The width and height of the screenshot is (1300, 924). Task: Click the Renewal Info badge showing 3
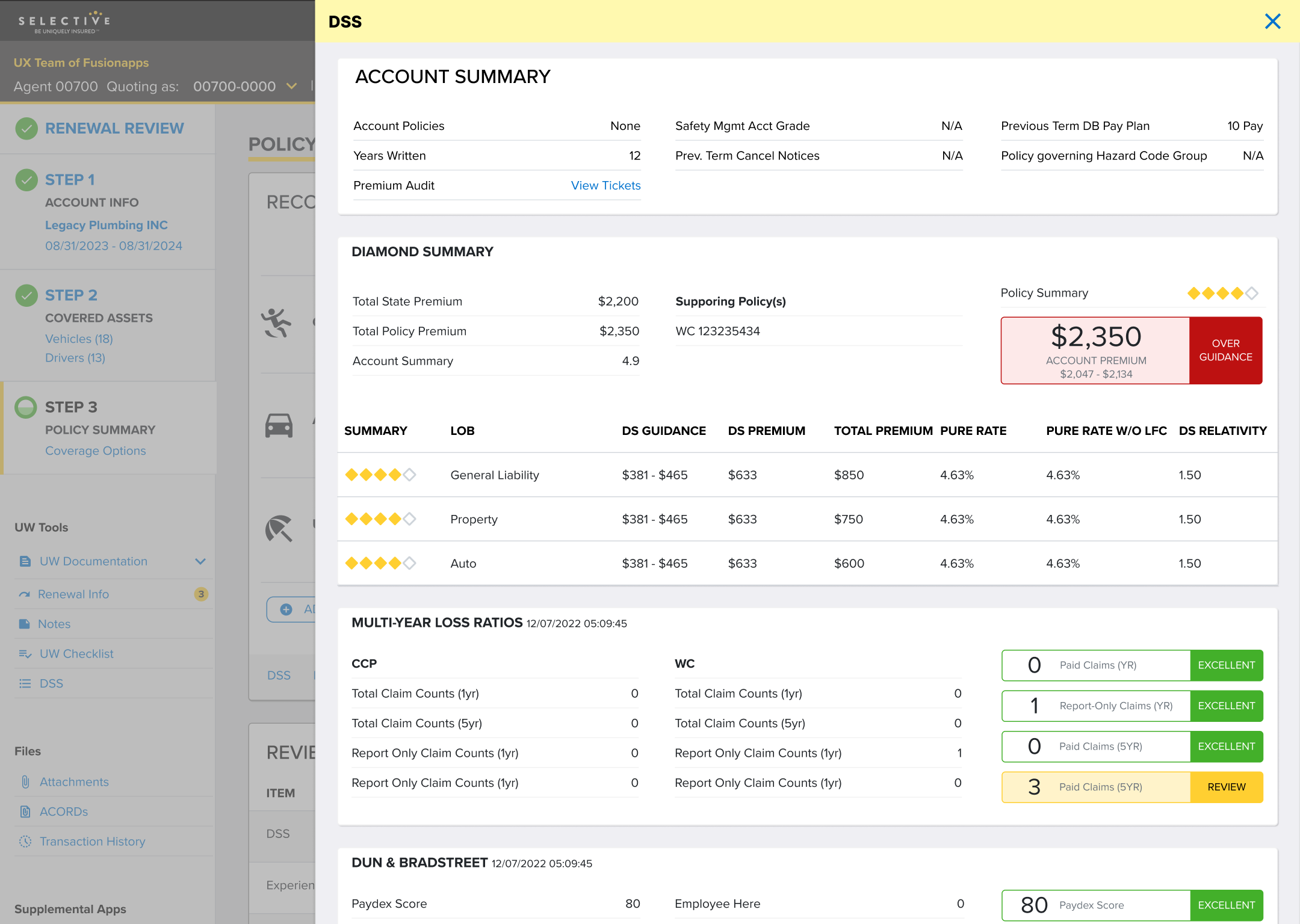tap(201, 594)
